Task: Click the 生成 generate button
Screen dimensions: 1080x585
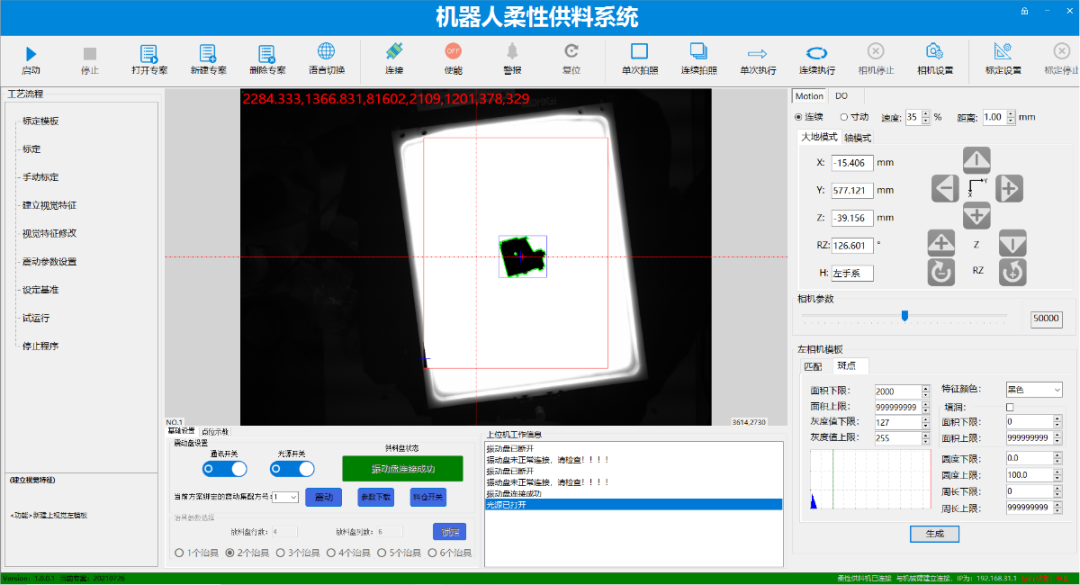Action: tap(935, 534)
